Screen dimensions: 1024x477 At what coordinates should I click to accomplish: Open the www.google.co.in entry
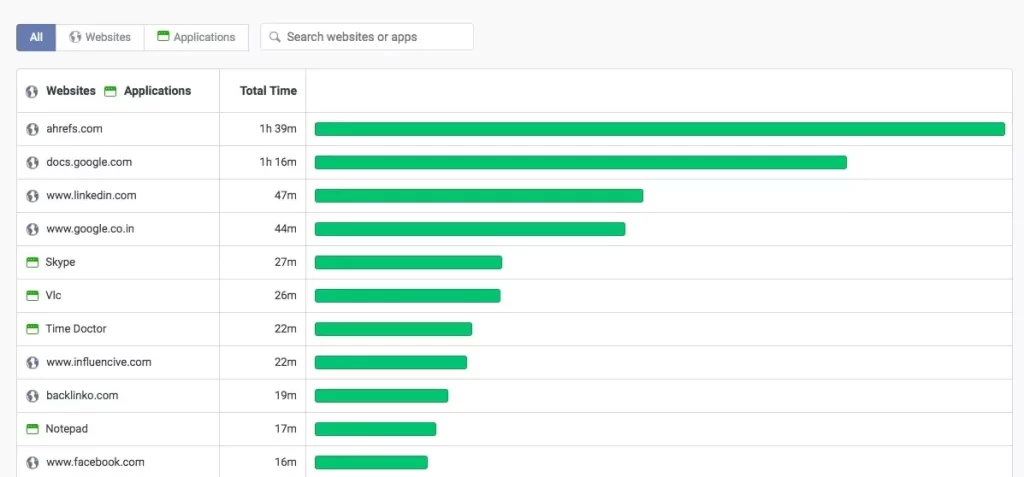click(x=90, y=229)
